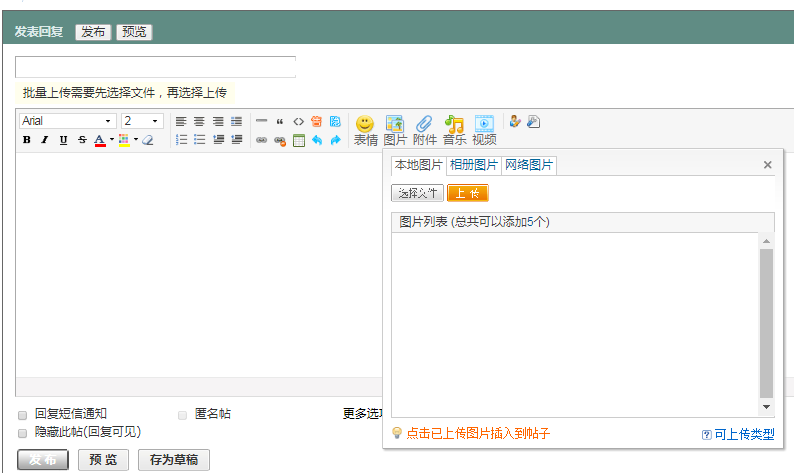The image size is (794, 473).
Task: Switch to the 本地图片 tab
Action: [x=418, y=165]
